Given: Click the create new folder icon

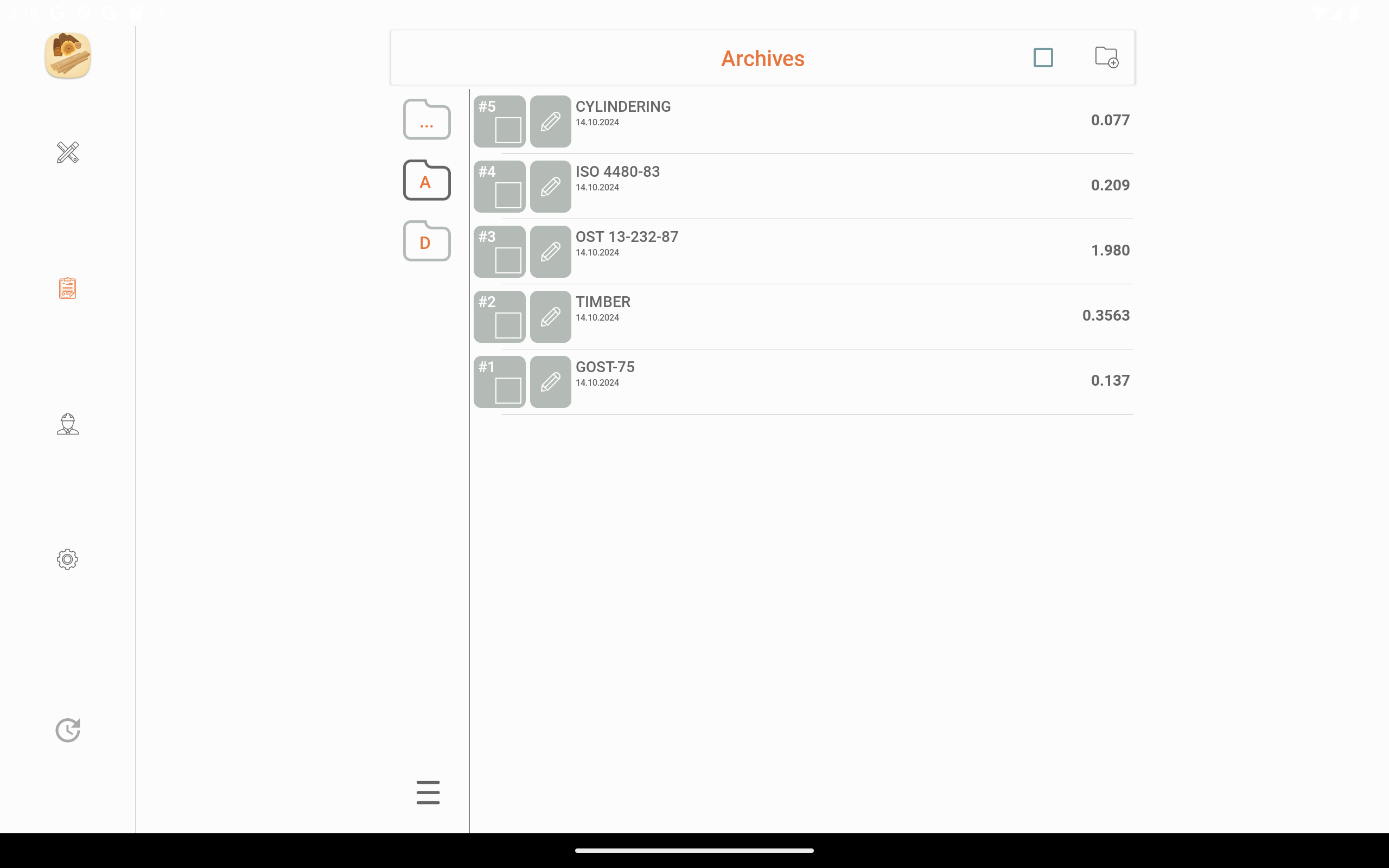Looking at the screenshot, I should point(1106,58).
